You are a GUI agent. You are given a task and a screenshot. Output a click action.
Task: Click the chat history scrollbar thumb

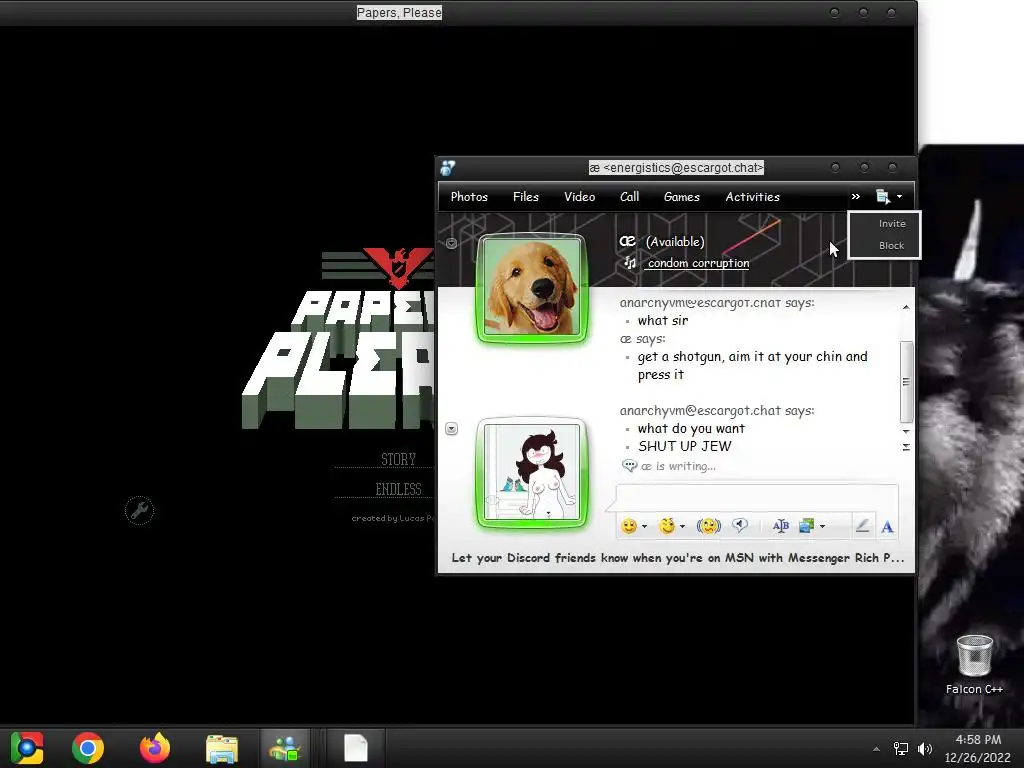tap(906, 381)
